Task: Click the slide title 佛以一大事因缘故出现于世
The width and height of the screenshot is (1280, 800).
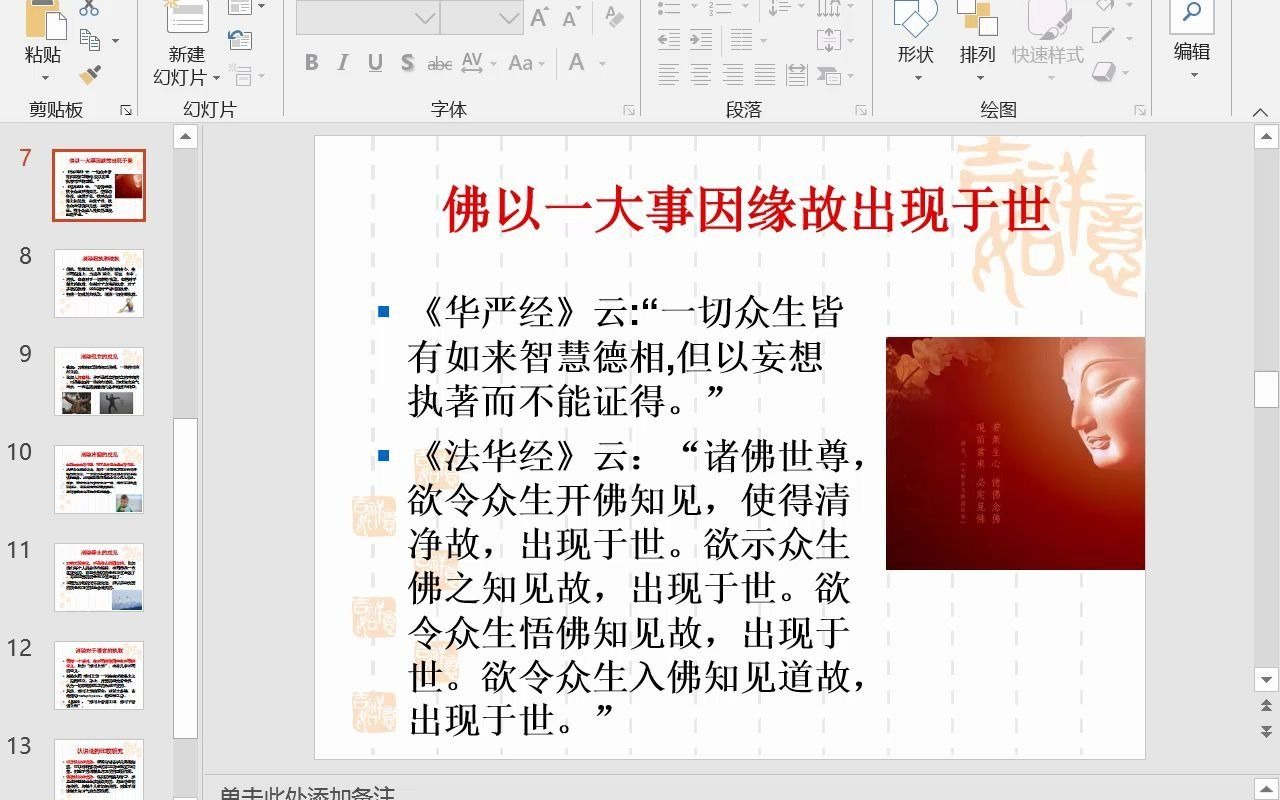Action: click(x=746, y=210)
